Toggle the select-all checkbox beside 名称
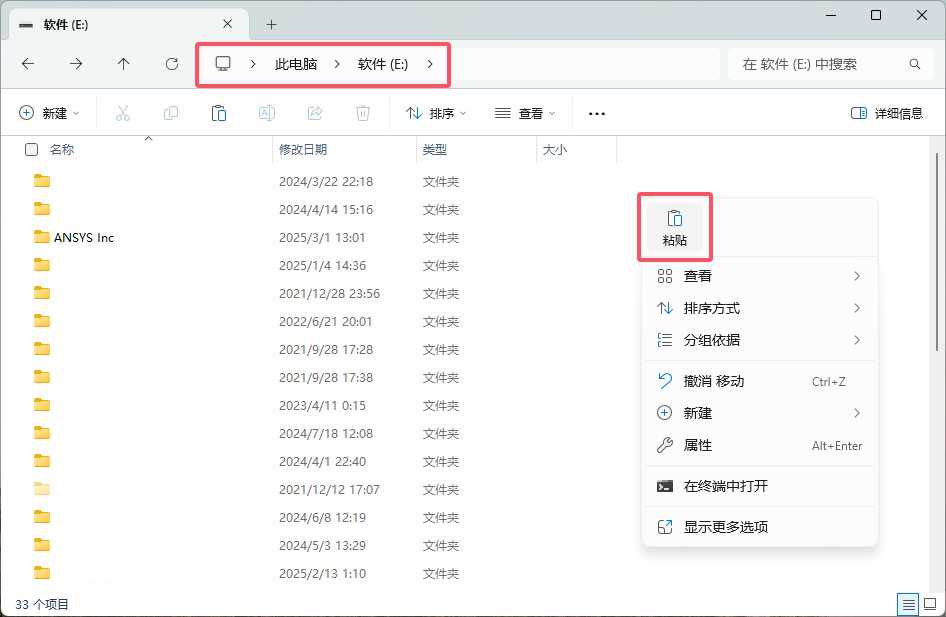Screen dimensions: 946x617 click(32, 150)
